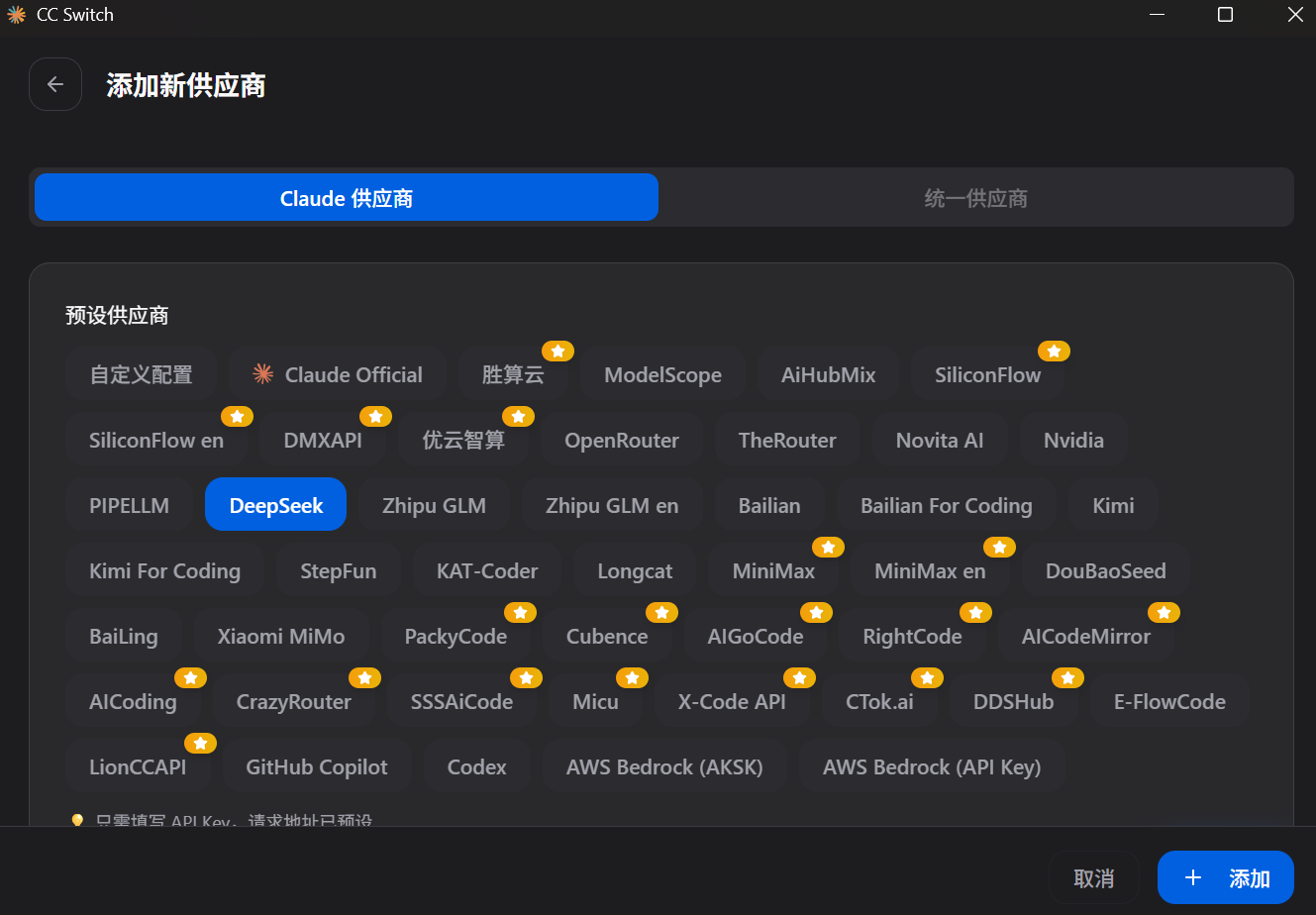This screenshot has height=915, width=1316.
Task: Select the StepFun provider
Action: pos(339,570)
